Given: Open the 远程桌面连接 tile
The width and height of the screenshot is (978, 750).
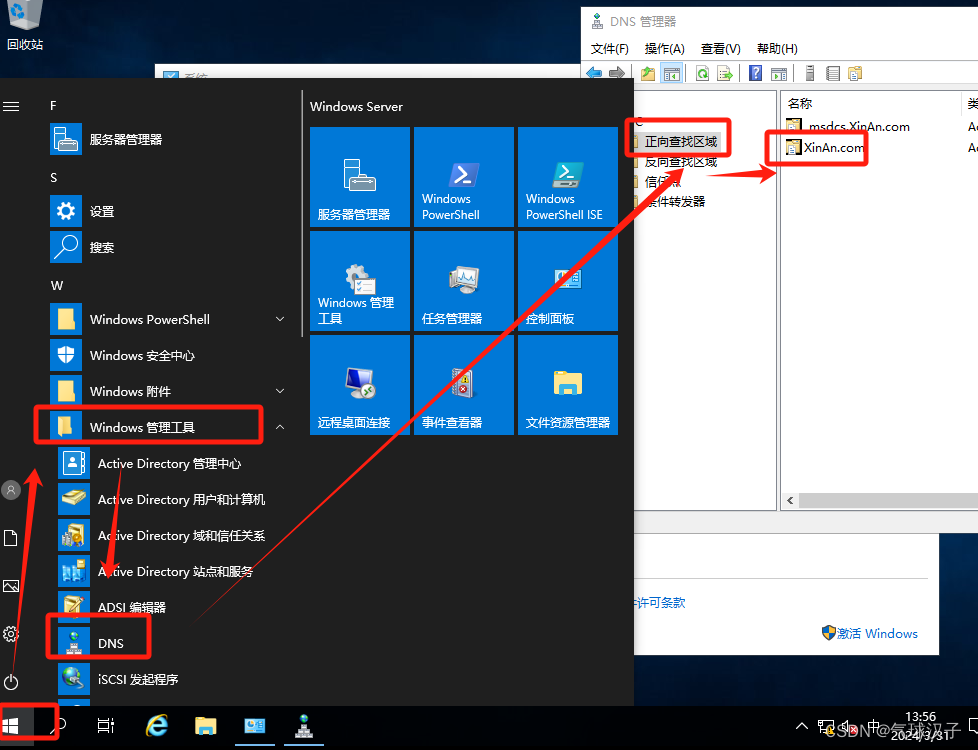Looking at the screenshot, I should click(x=360, y=385).
